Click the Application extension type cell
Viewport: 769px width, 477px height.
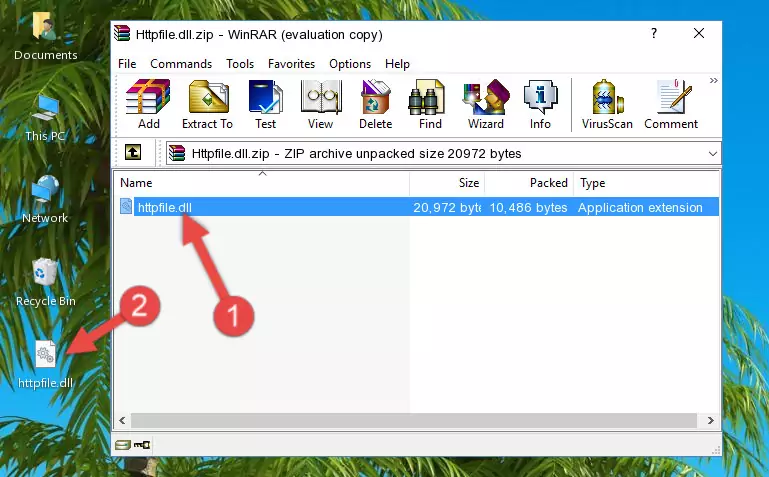tap(640, 207)
